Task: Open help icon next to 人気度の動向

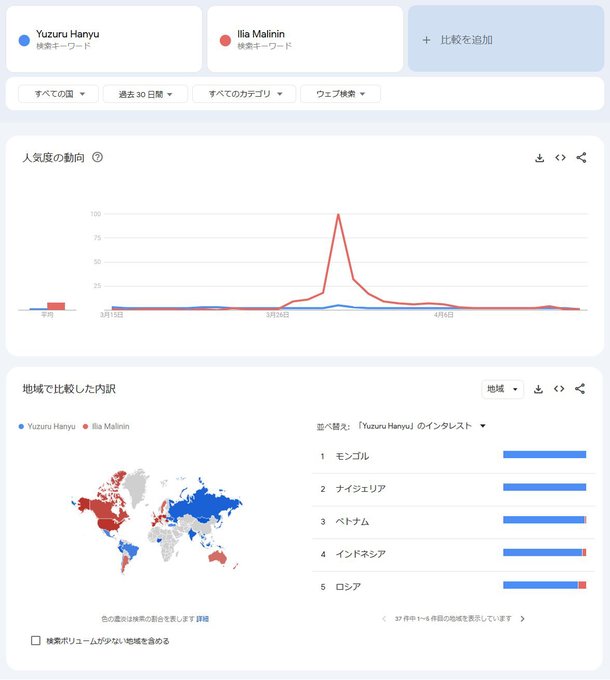Action: click(97, 158)
